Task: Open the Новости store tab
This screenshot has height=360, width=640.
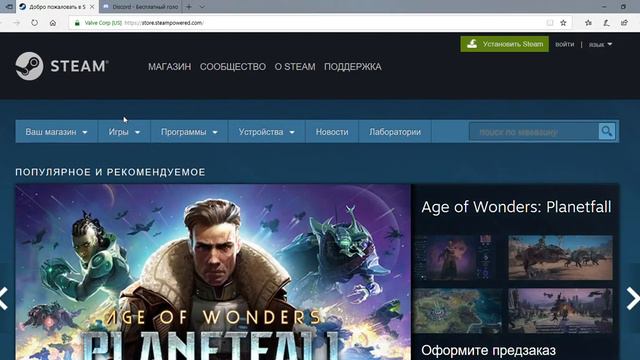Action: (332, 132)
